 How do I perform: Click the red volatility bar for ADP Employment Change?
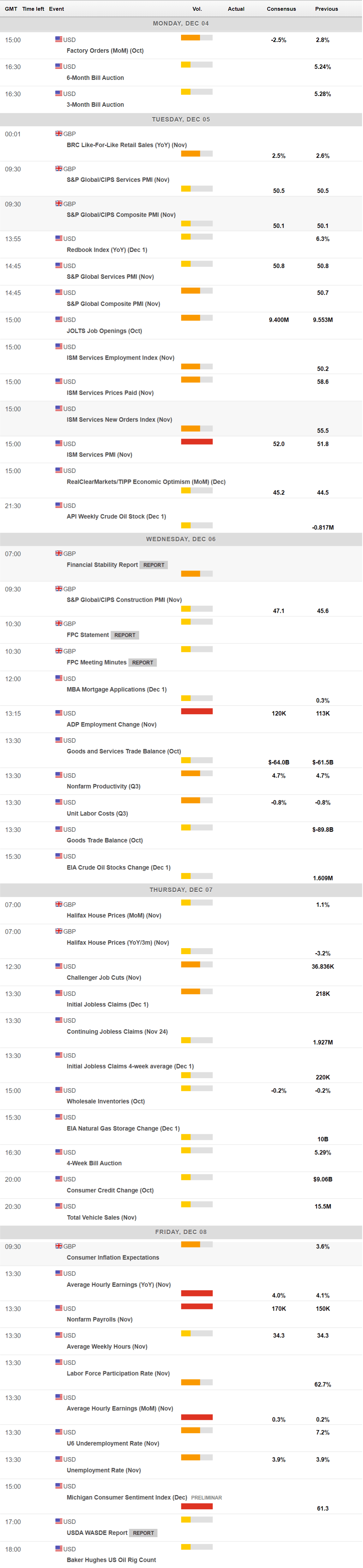click(x=197, y=711)
